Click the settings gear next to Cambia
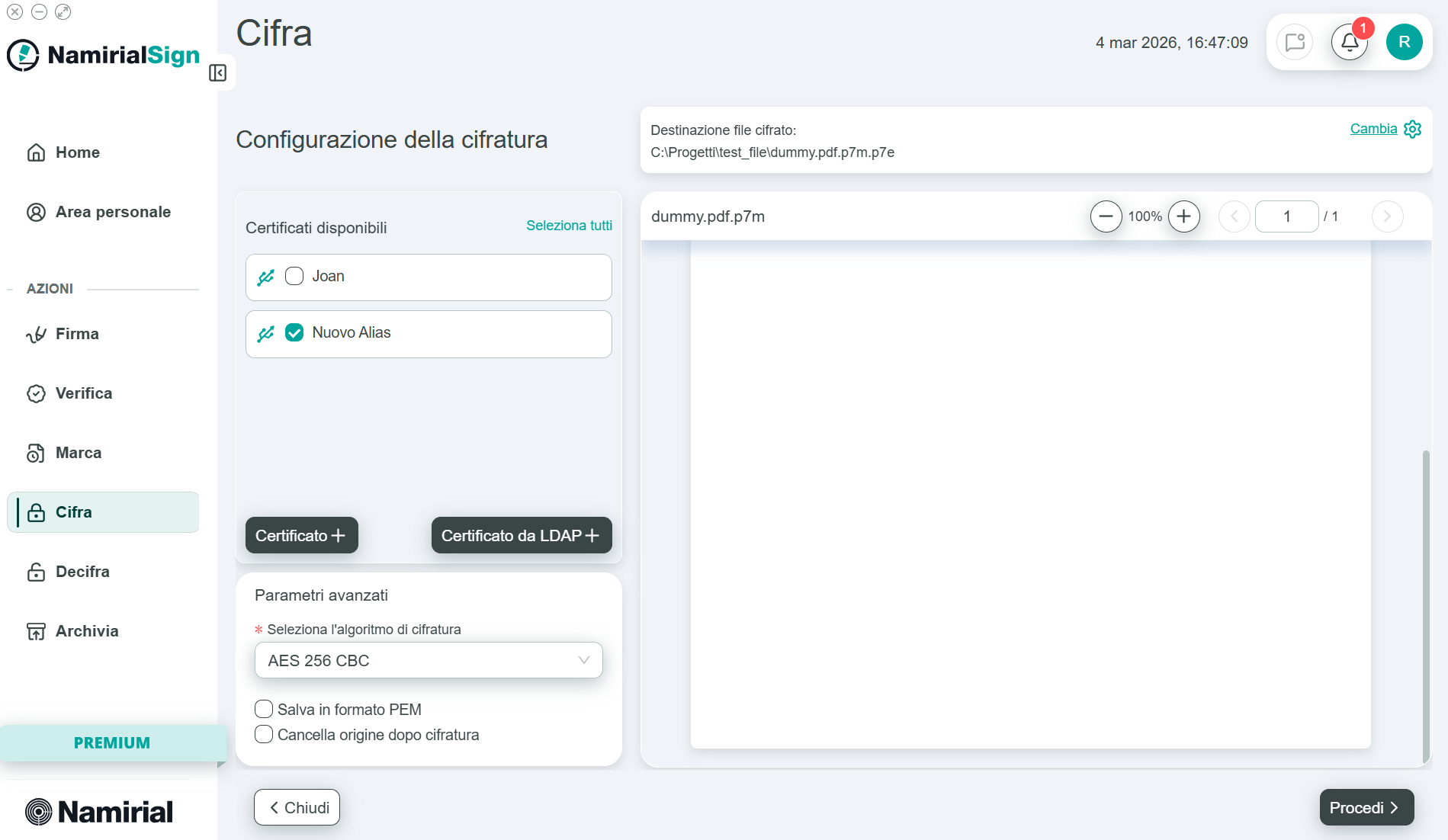The width and height of the screenshot is (1448, 840). (1412, 129)
